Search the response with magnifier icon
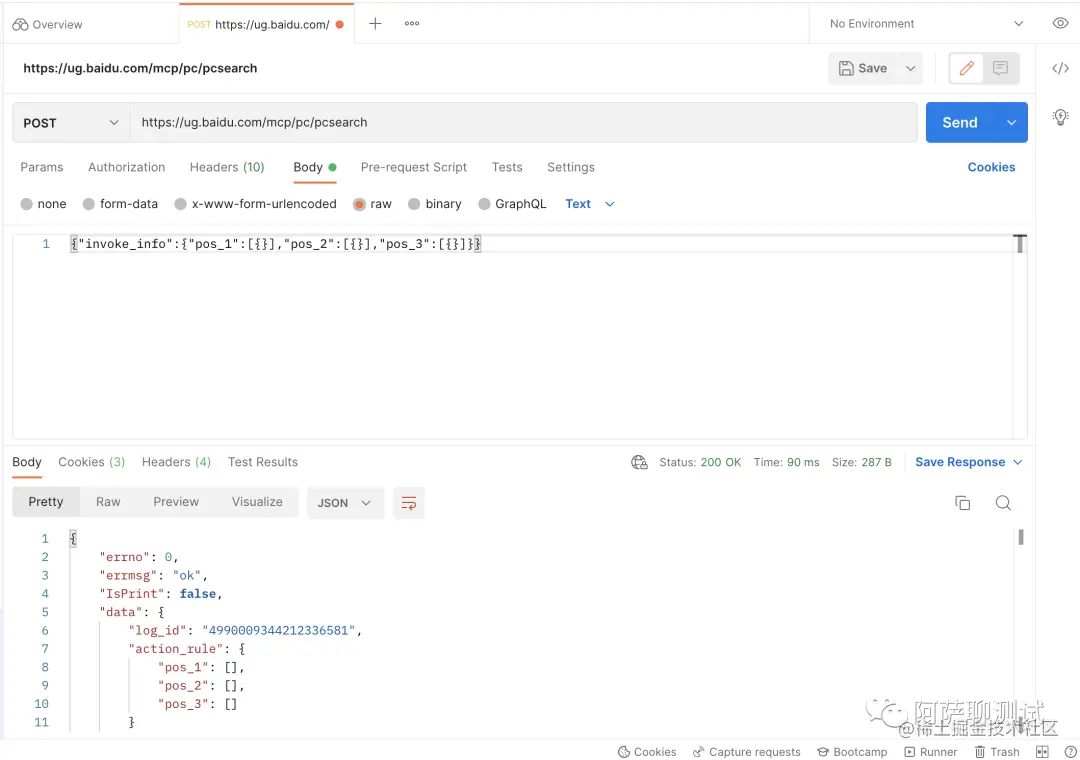This screenshot has width=1080, height=760. click(x=1003, y=503)
